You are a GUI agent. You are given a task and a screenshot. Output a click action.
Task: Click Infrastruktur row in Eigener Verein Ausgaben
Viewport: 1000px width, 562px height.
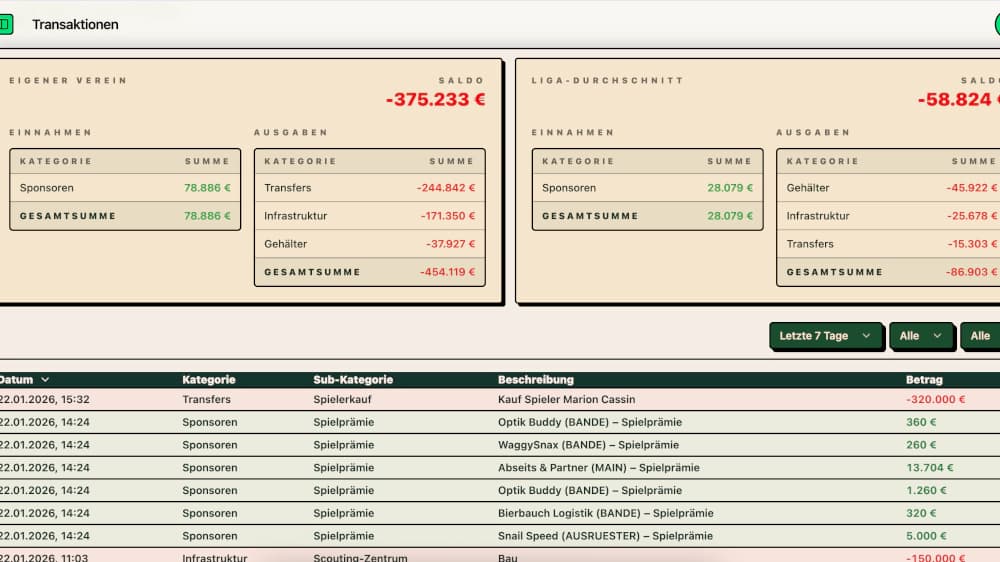click(369, 216)
